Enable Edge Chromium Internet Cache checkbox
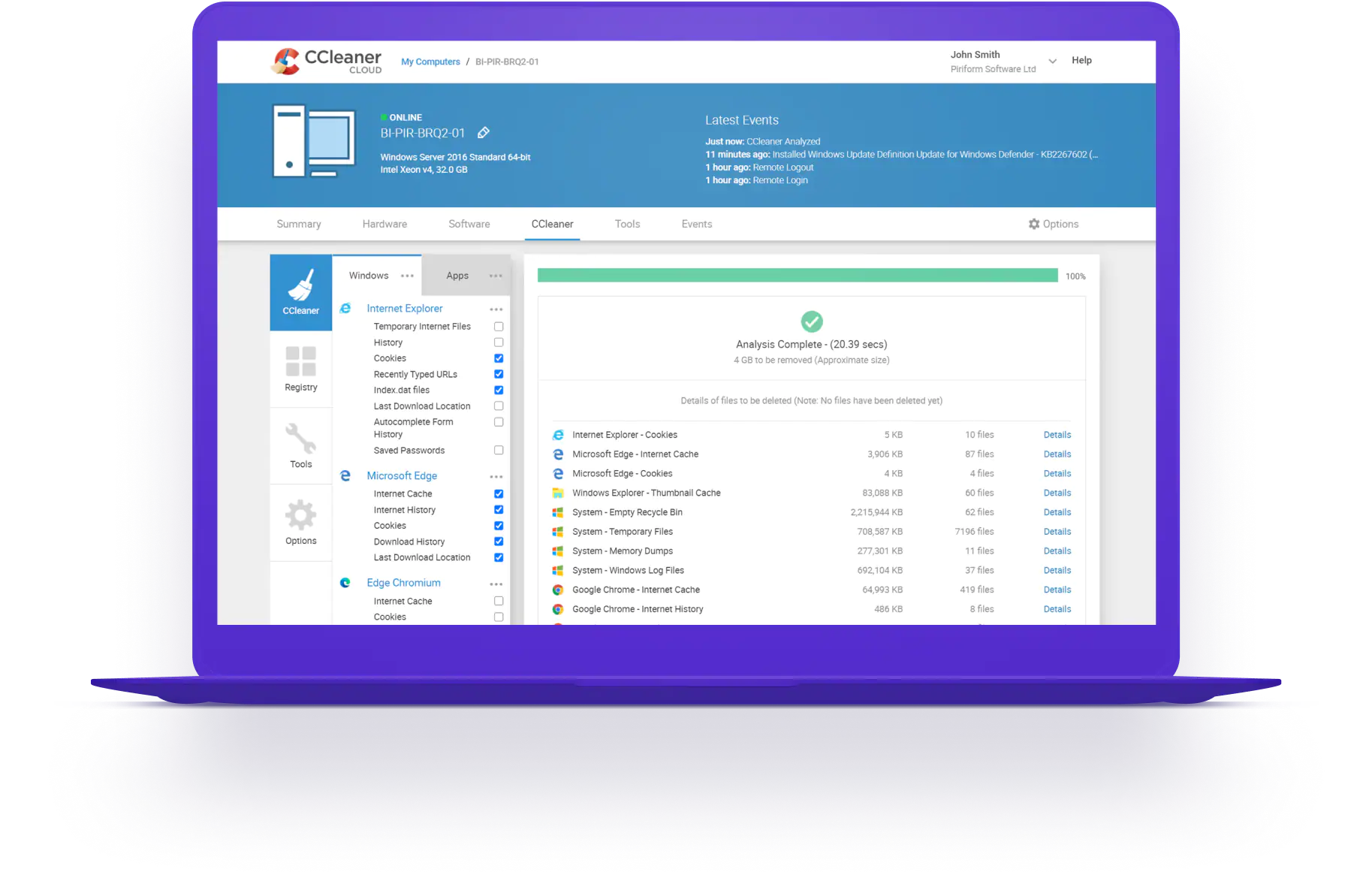The height and width of the screenshot is (884, 1372). 499,602
